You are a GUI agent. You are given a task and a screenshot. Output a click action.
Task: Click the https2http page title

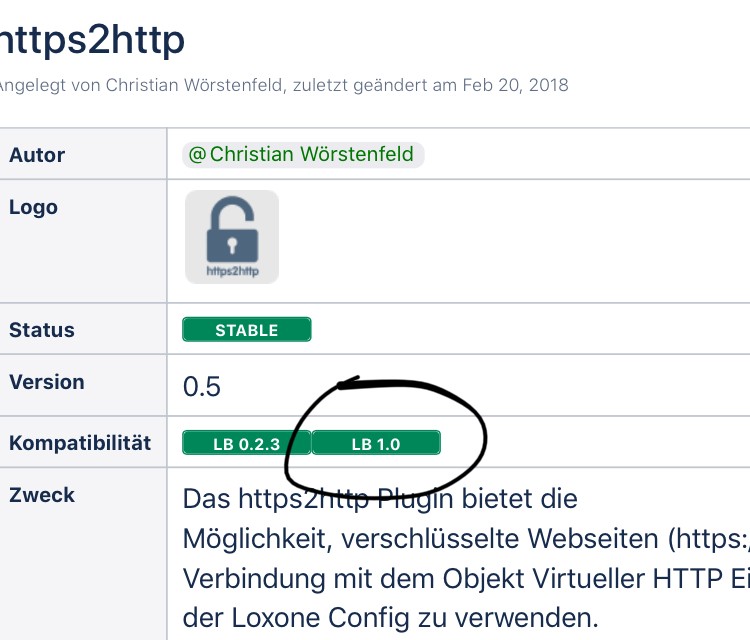(x=92, y=40)
